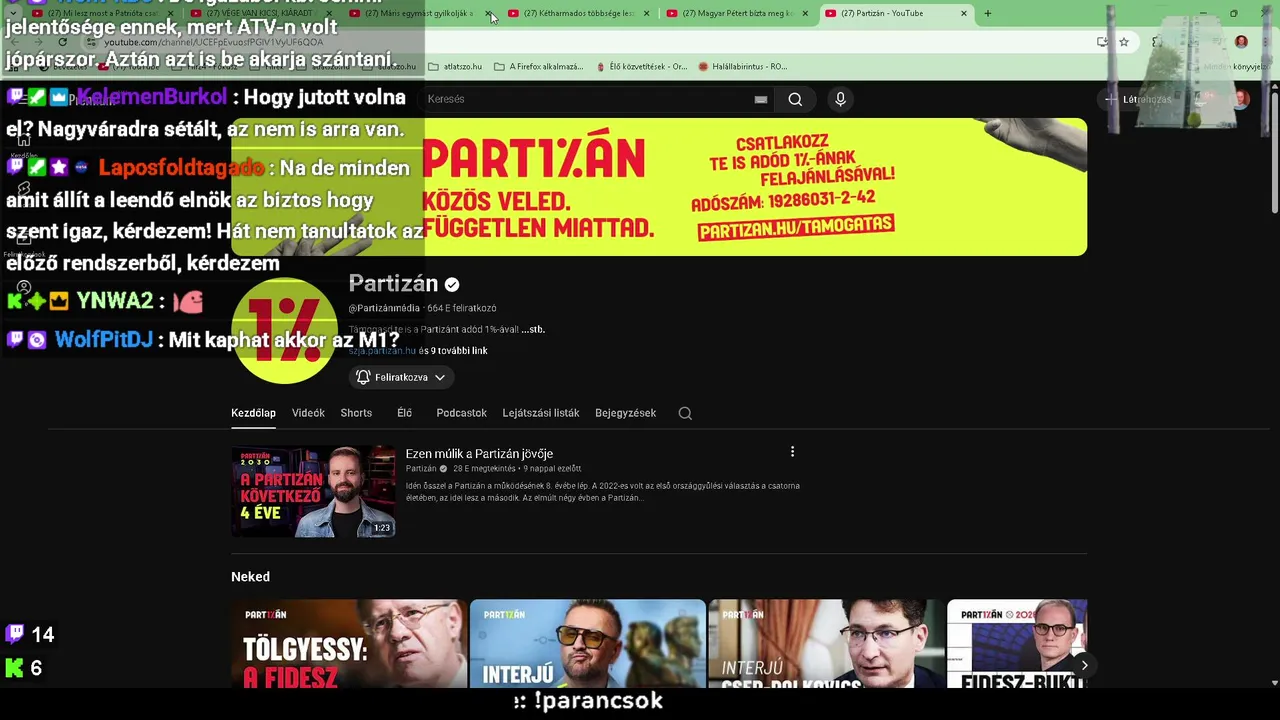
Task: Open the 'Interjú Cser-Palkovics' video thumbnail
Action: [x=826, y=643]
